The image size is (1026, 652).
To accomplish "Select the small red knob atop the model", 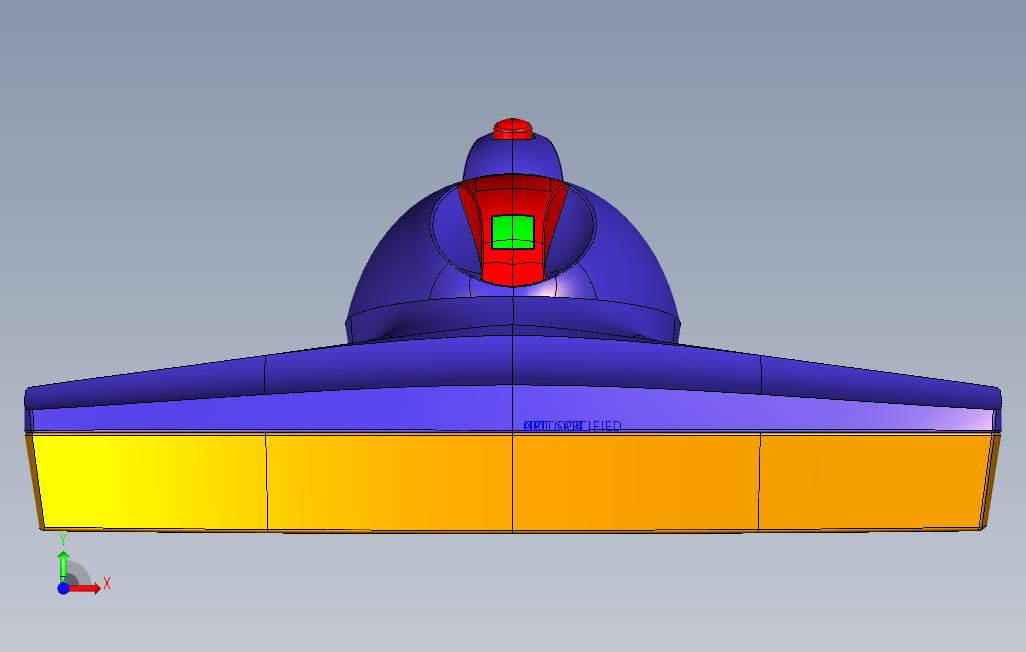I will click(x=512, y=129).
